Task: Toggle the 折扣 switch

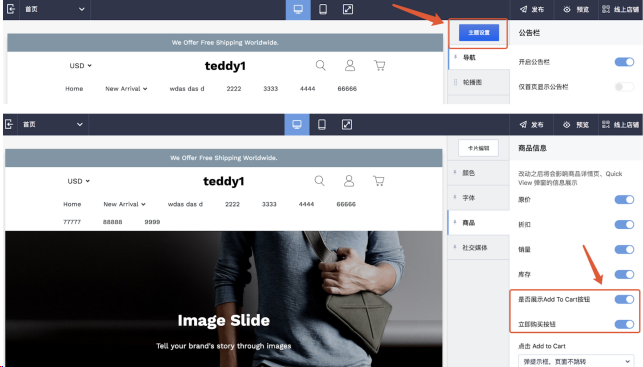Action: click(624, 224)
